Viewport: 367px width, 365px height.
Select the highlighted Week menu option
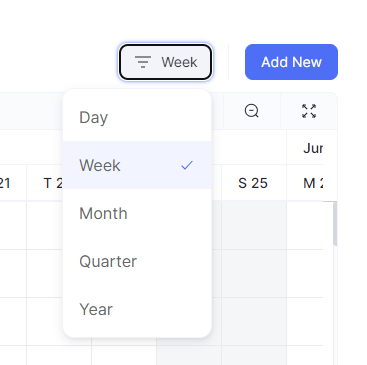pos(137,165)
